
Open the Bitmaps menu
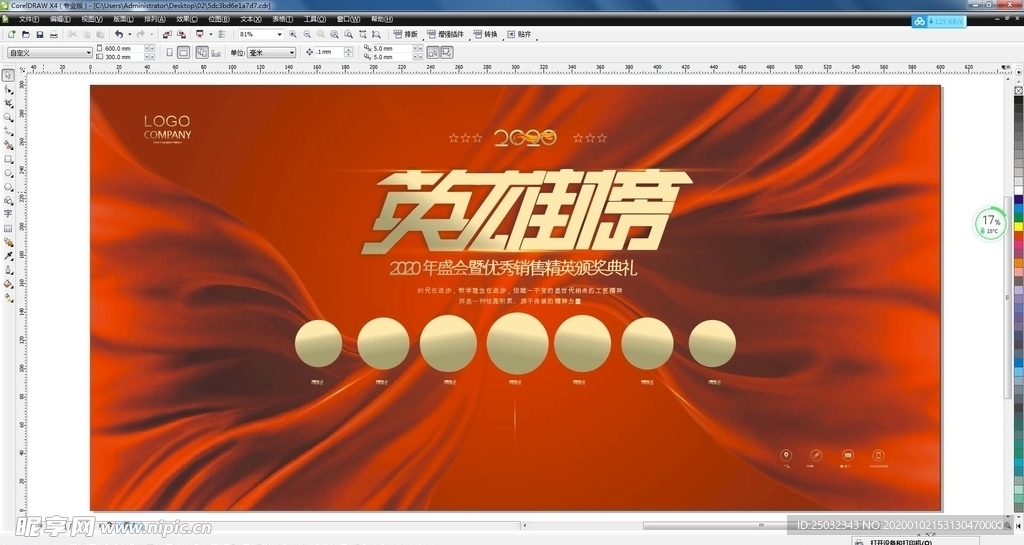click(219, 20)
